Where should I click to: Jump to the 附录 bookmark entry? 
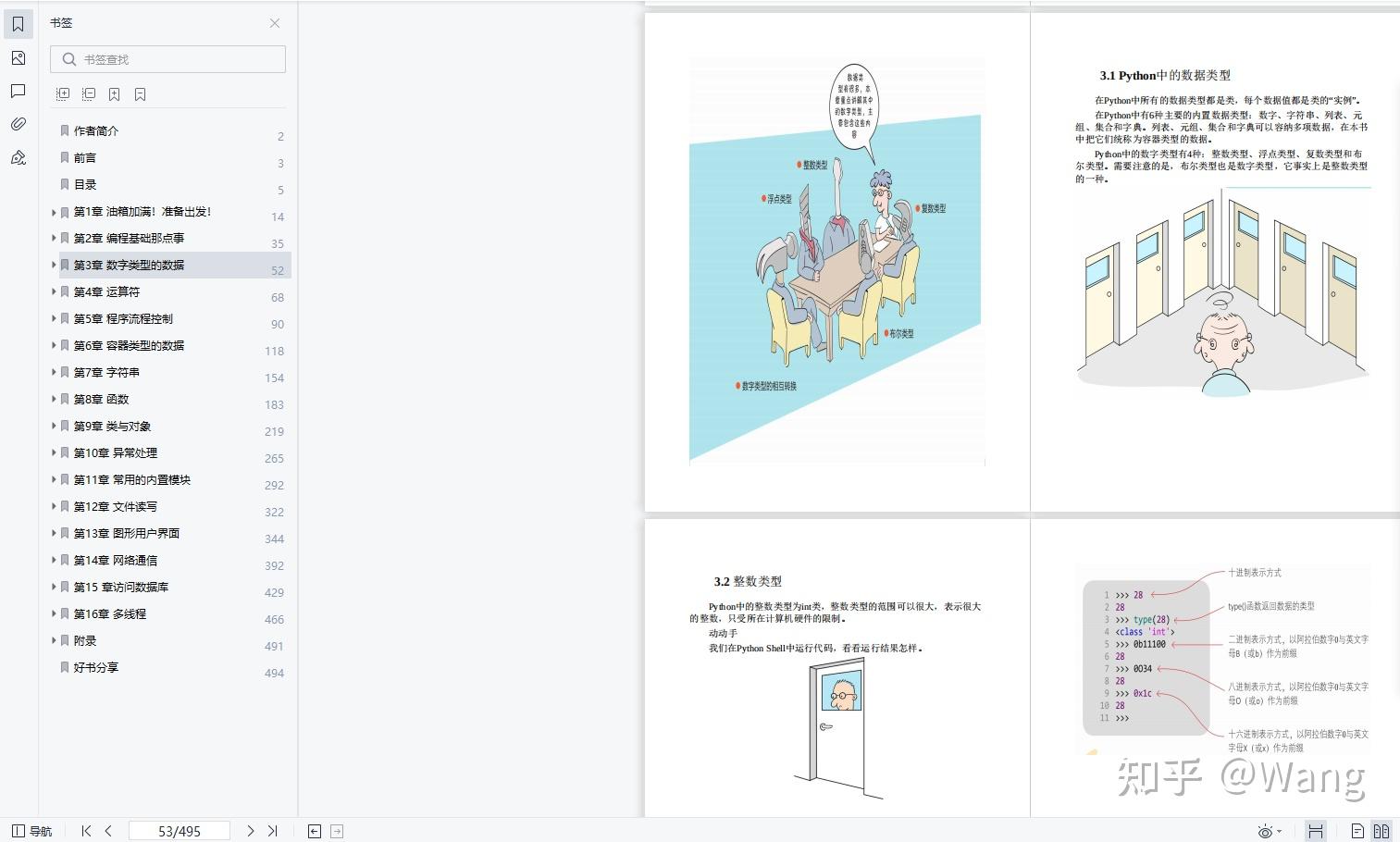(x=84, y=639)
